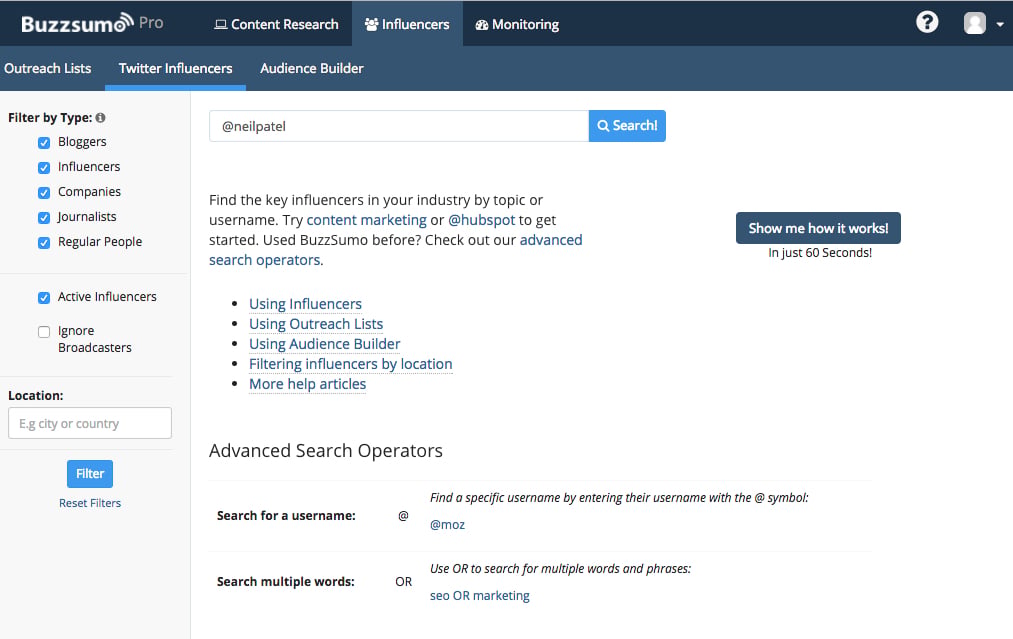Uncheck the Regular People checkbox

pyautogui.click(x=44, y=242)
